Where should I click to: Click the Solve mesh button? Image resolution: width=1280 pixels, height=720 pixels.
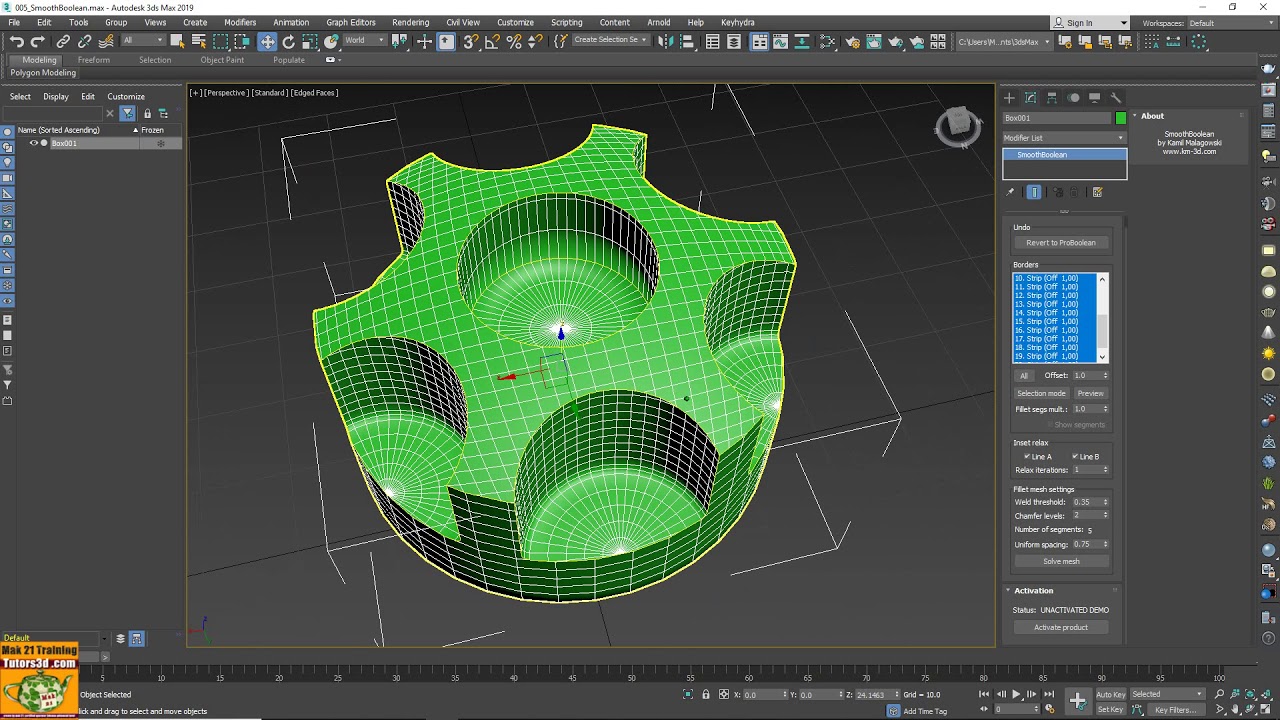[x=1061, y=561]
